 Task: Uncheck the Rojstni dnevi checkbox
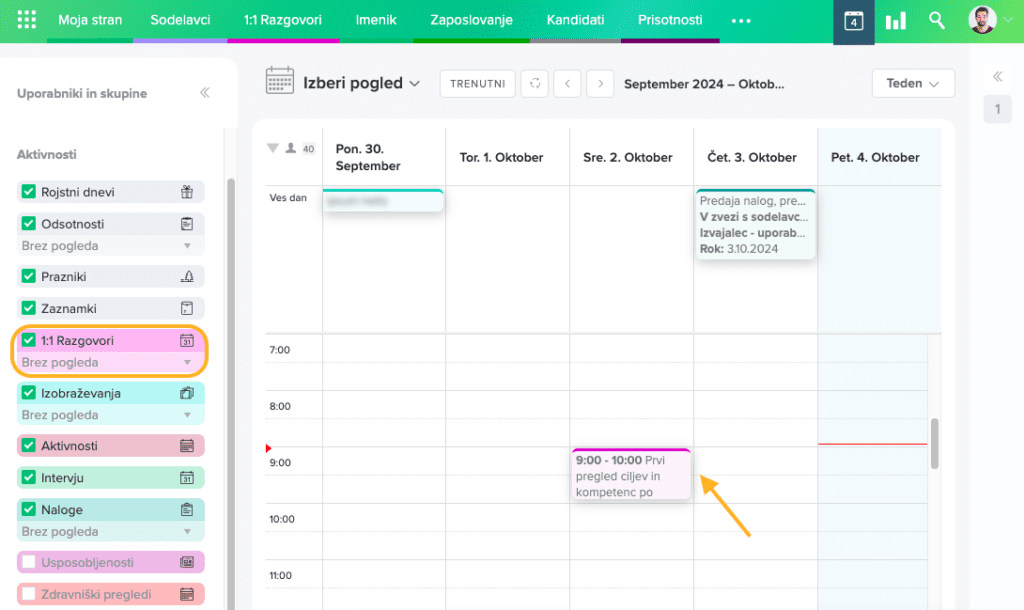pos(29,192)
